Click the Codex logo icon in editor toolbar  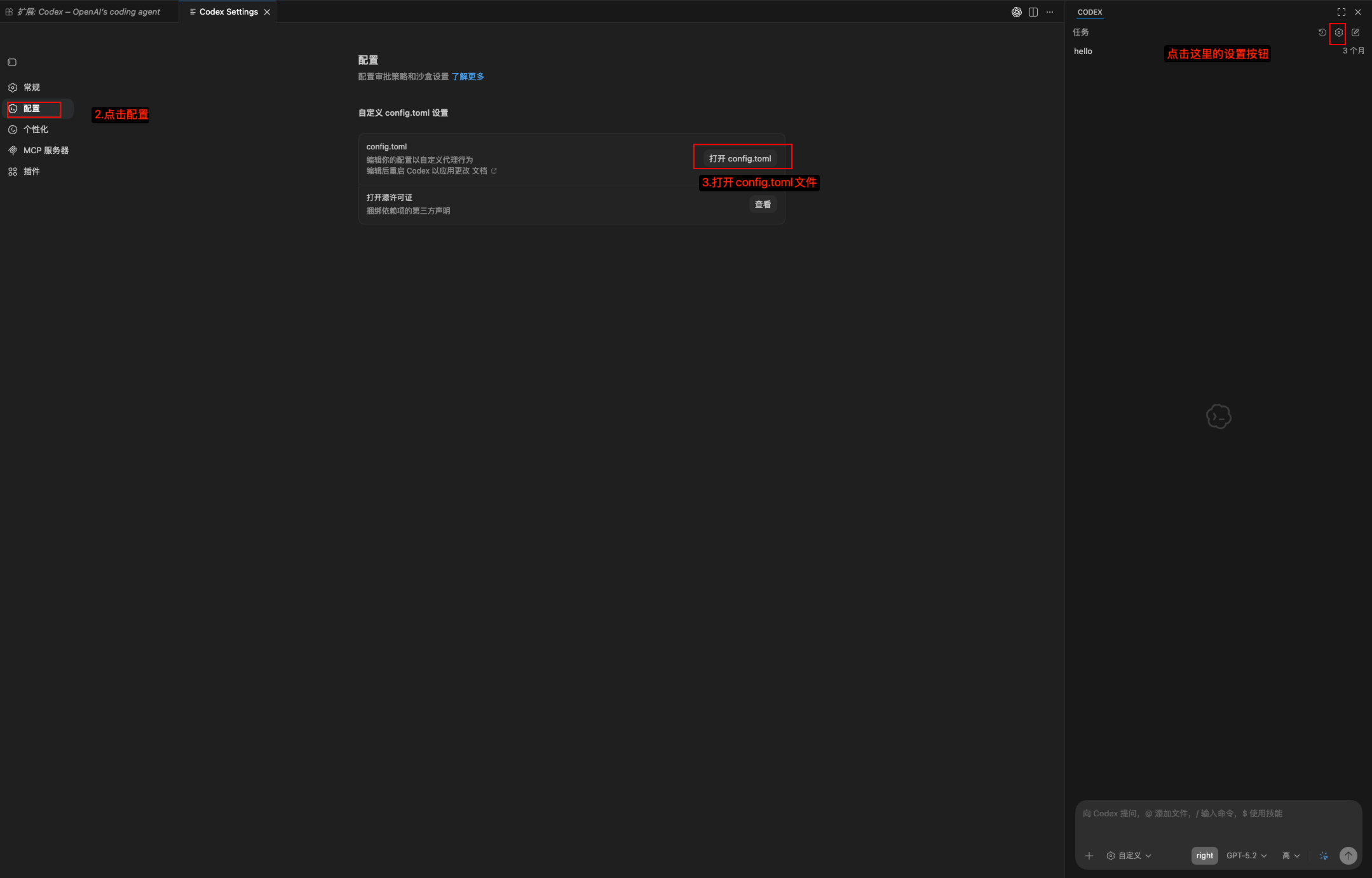[x=1017, y=12]
